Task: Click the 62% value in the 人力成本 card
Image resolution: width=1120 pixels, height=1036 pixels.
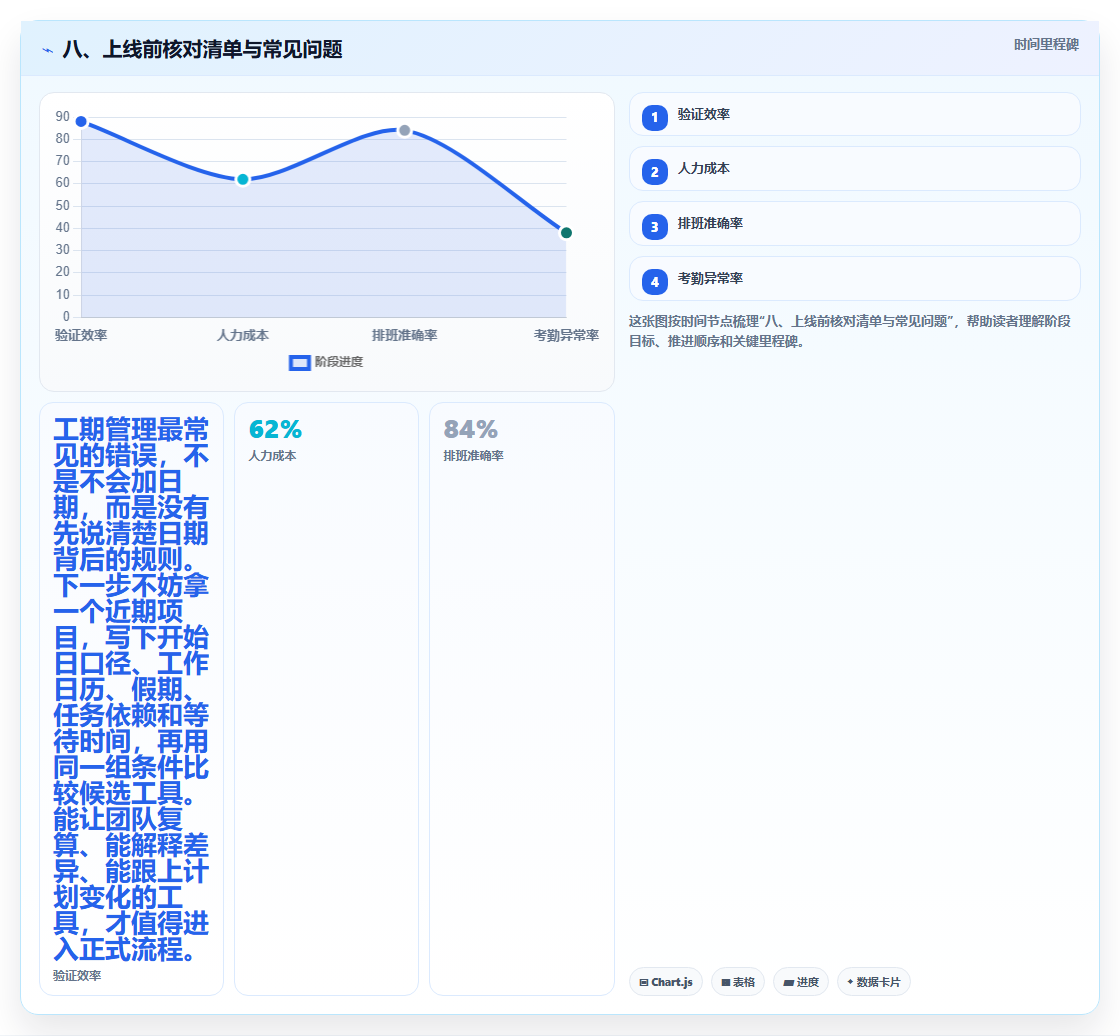Action: point(275,429)
